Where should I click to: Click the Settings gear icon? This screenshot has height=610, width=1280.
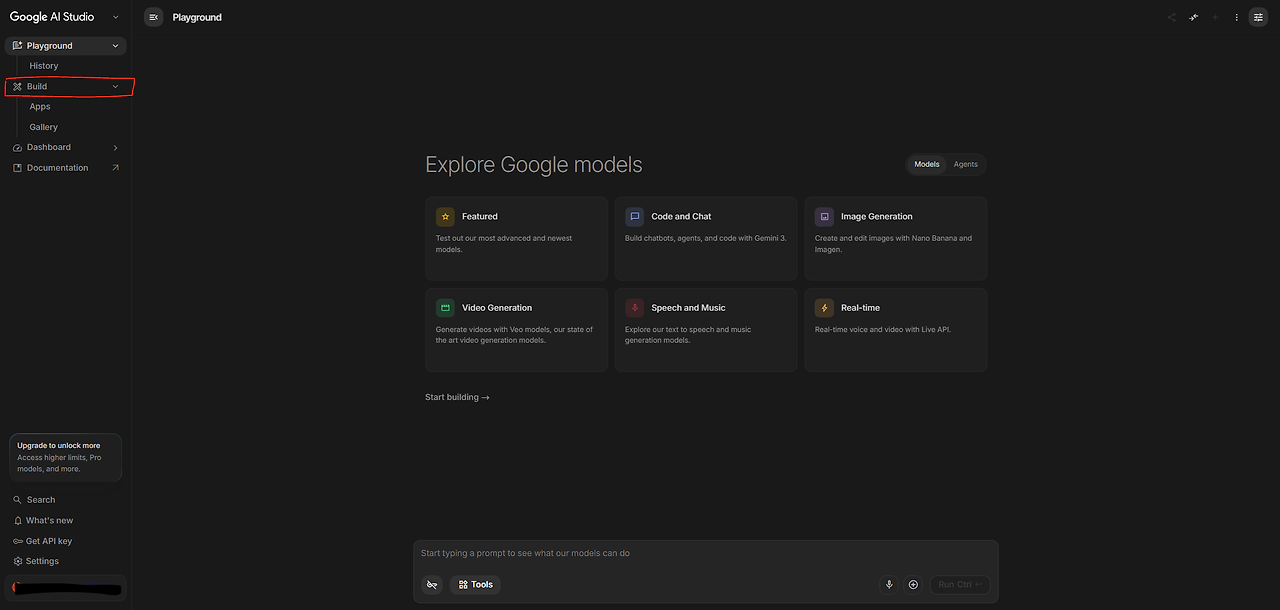(17, 562)
